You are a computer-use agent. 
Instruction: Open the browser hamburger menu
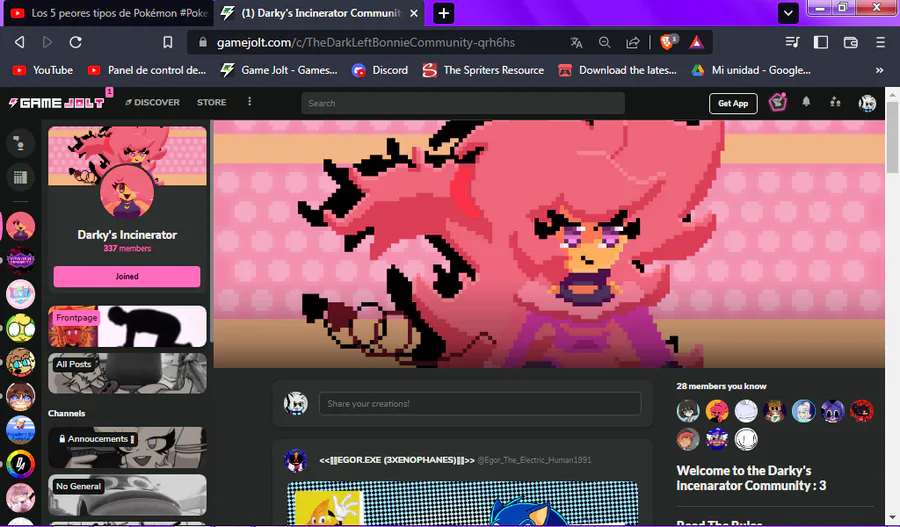880,42
